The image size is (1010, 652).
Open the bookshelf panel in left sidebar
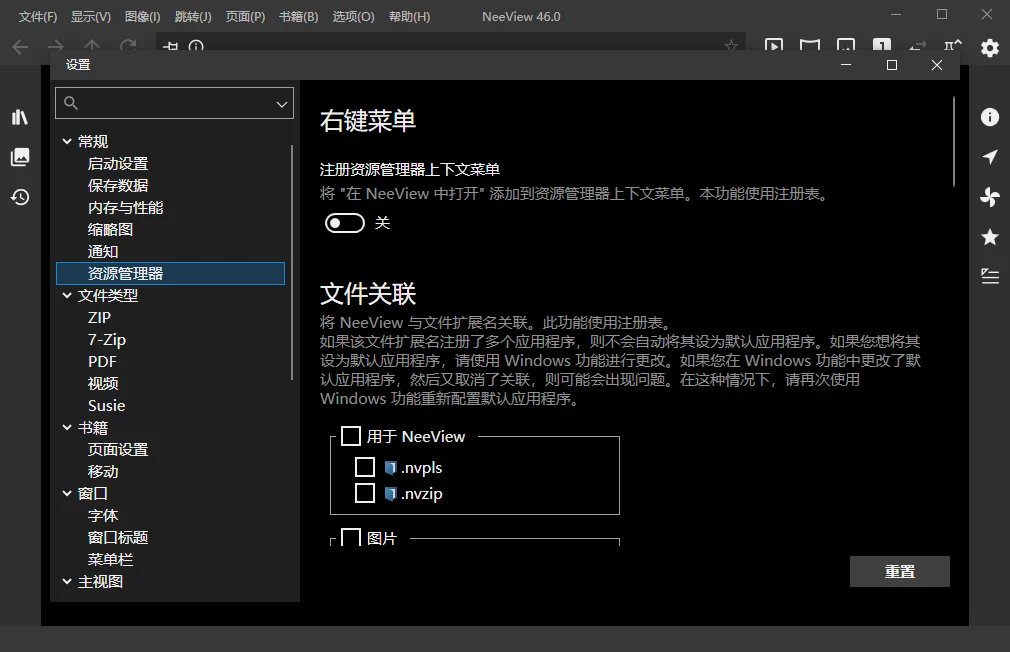20,117
